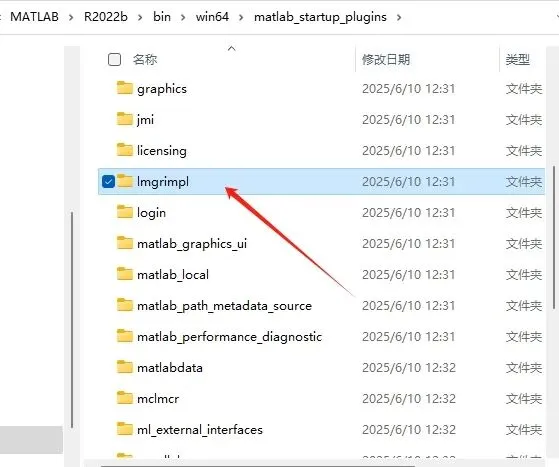Click the modified date of ml_external_interfaces
Viewport: 559px width, 467px height.
[x=409, y=430]
